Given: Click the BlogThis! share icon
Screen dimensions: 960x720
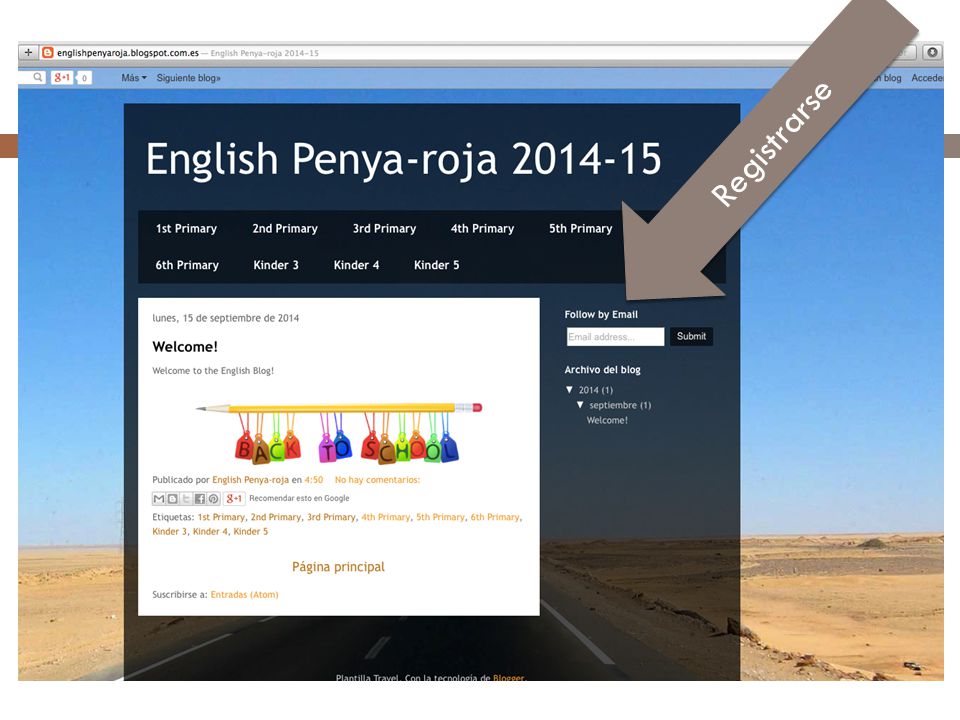Looking at the screenshot, I should [173, 498].
